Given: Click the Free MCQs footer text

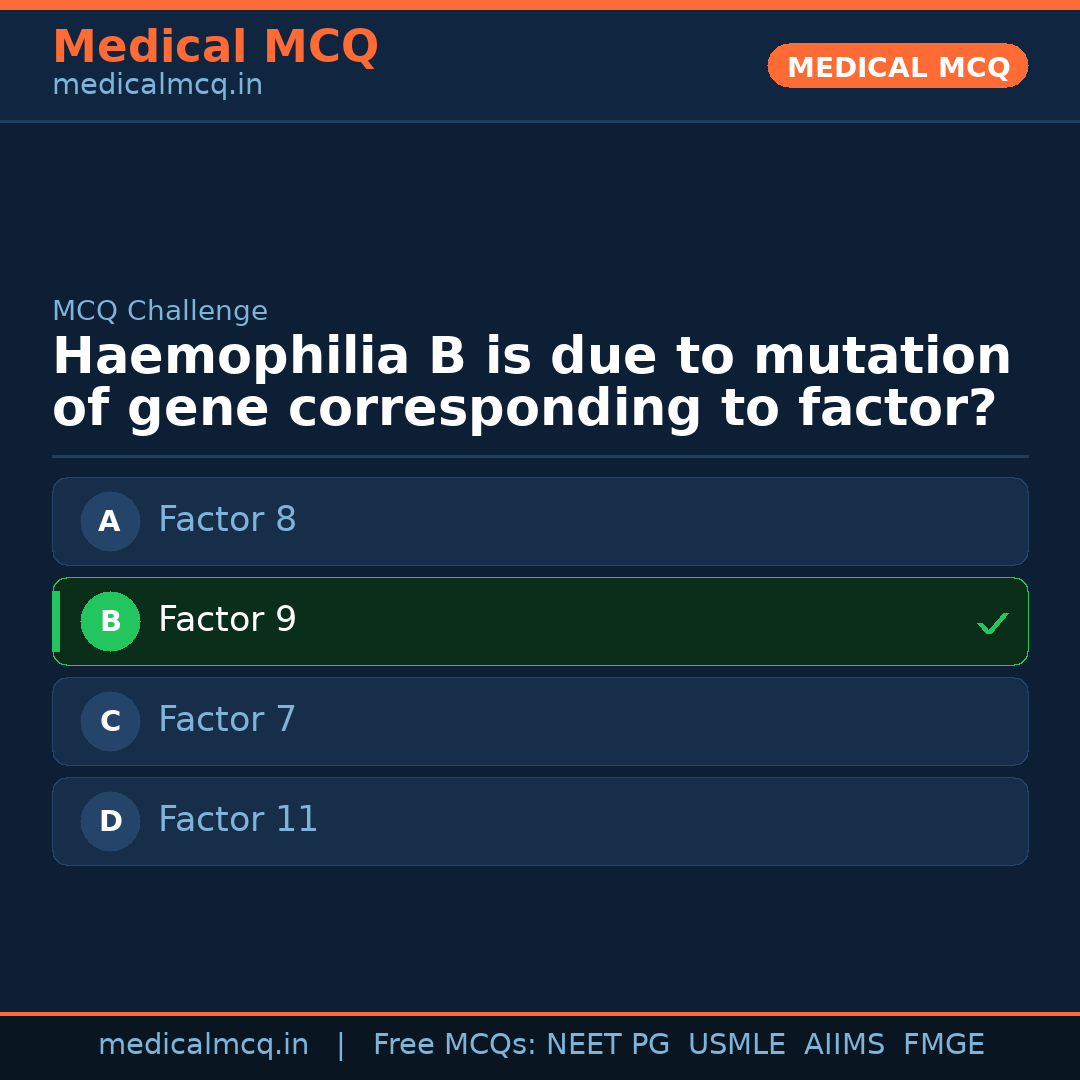Looking at the screenshot, I should coord(454,1045).
